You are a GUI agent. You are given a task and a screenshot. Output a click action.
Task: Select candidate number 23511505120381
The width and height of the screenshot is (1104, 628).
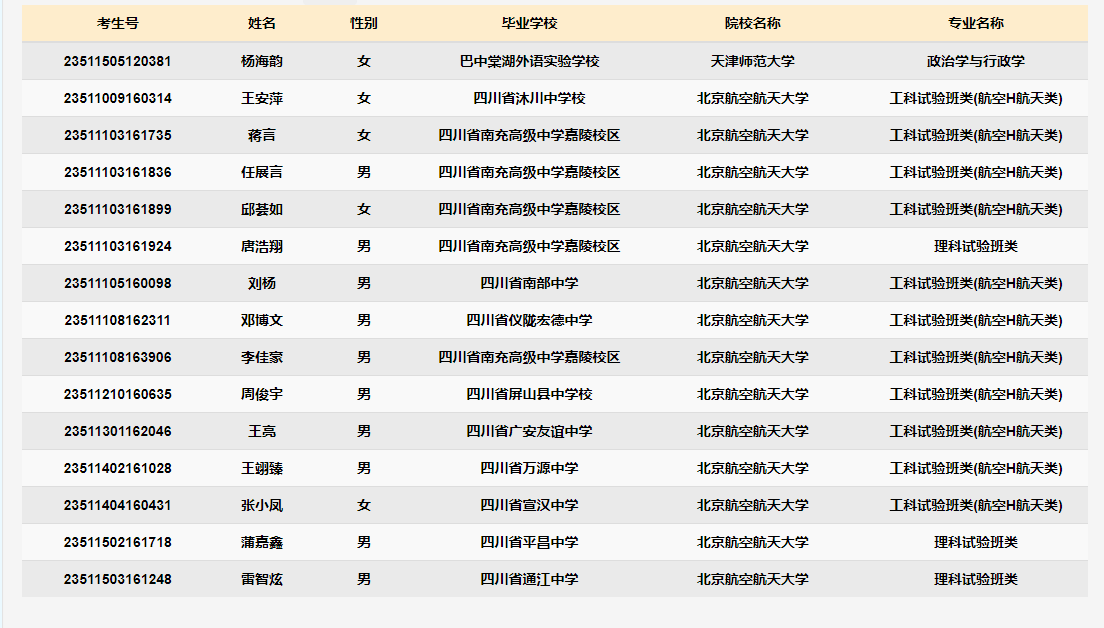118,61
